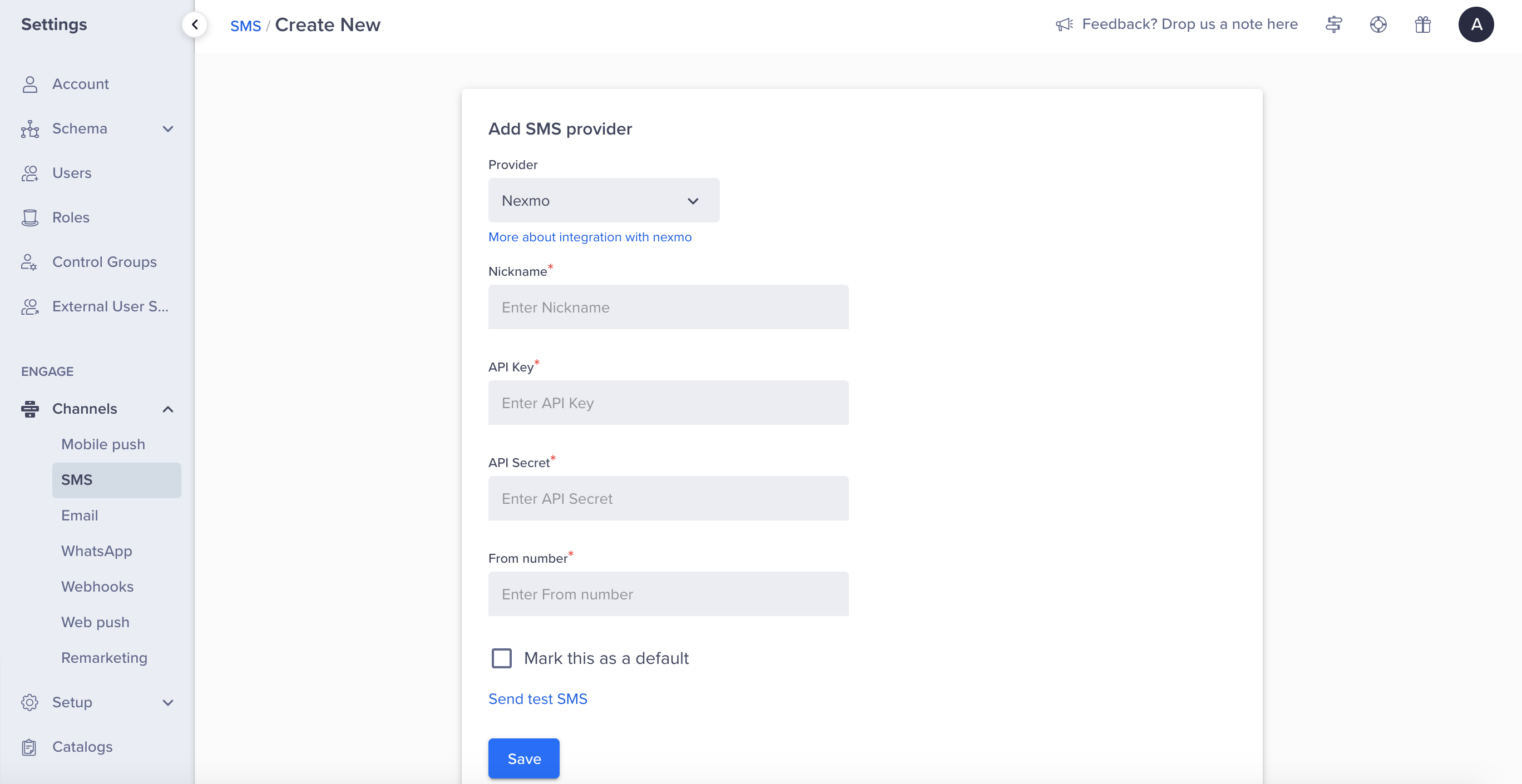The image size is (1522, 784).
Task: Click the signpost icon in header
Action: coord(1333,24)
